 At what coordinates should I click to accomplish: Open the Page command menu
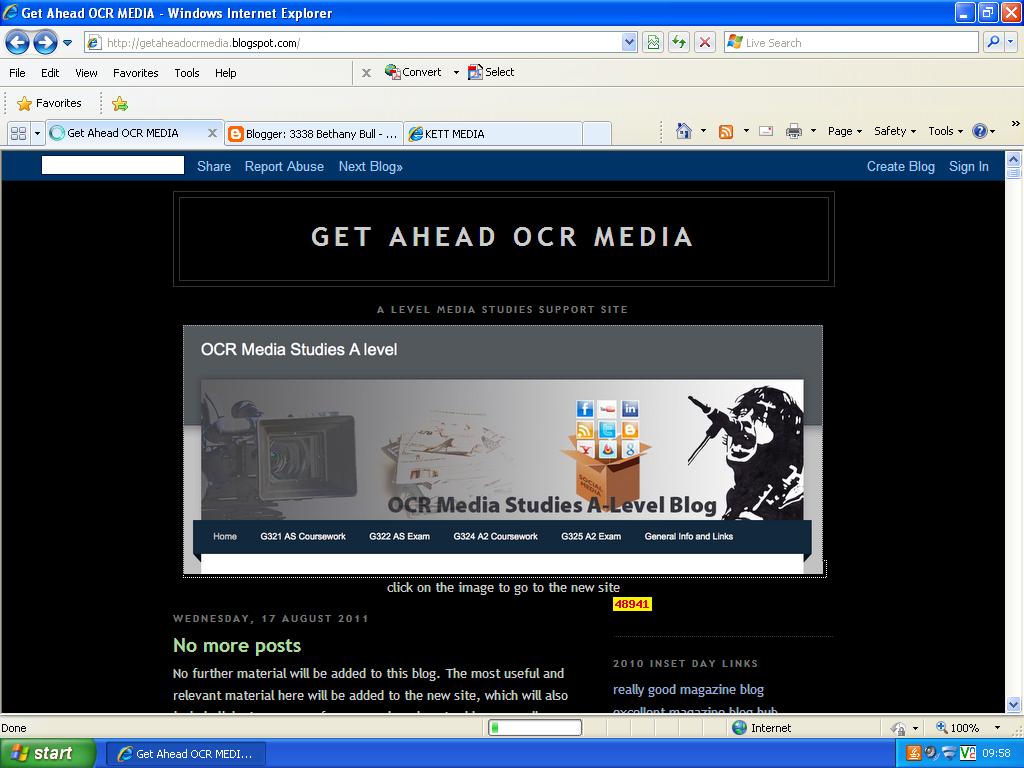click(x=845, y=131)
